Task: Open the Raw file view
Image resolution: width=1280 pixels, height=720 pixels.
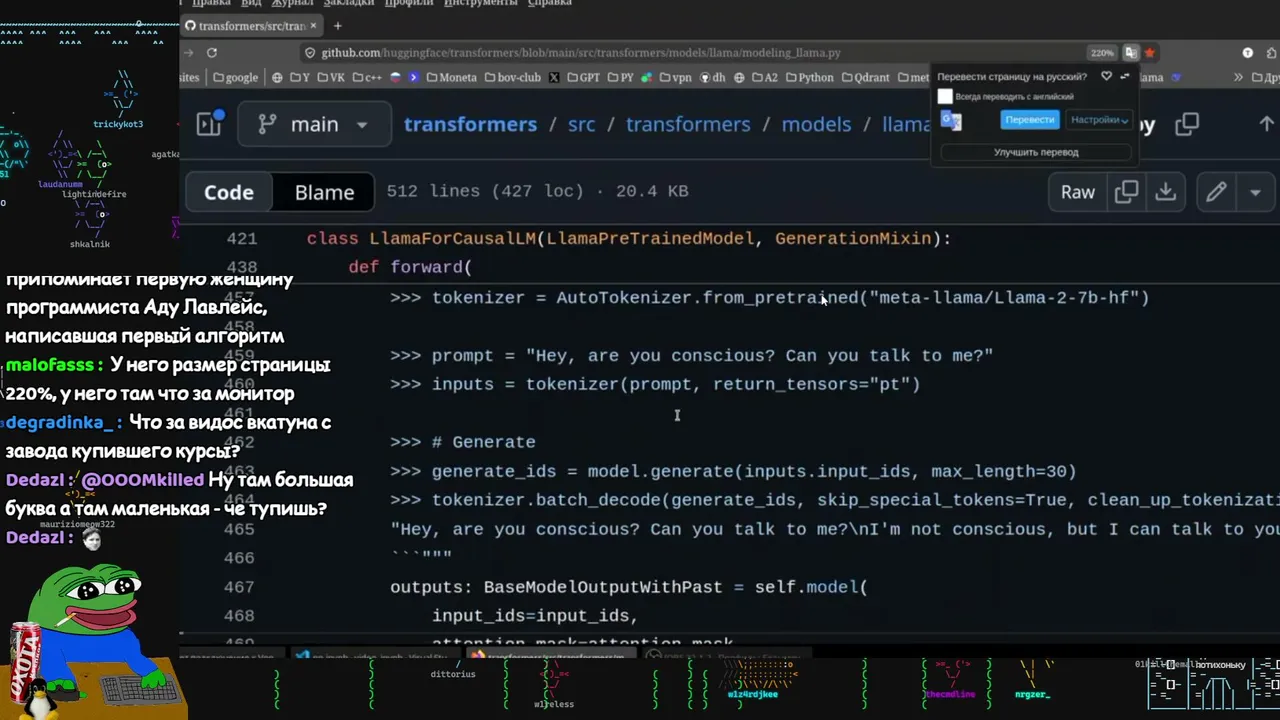Action: pyautogui.click(x=1077, y=192)
